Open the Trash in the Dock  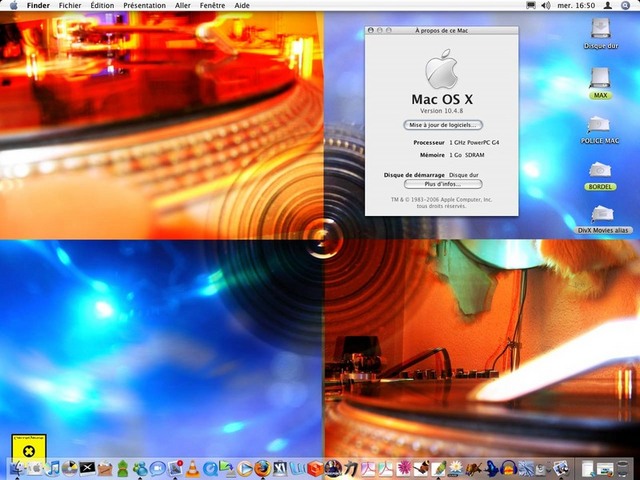[623, 468]
